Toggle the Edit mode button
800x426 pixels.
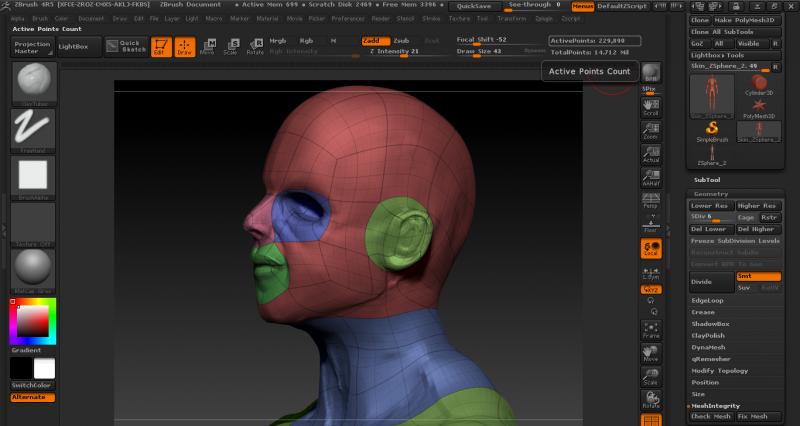(x=161, y=46)
